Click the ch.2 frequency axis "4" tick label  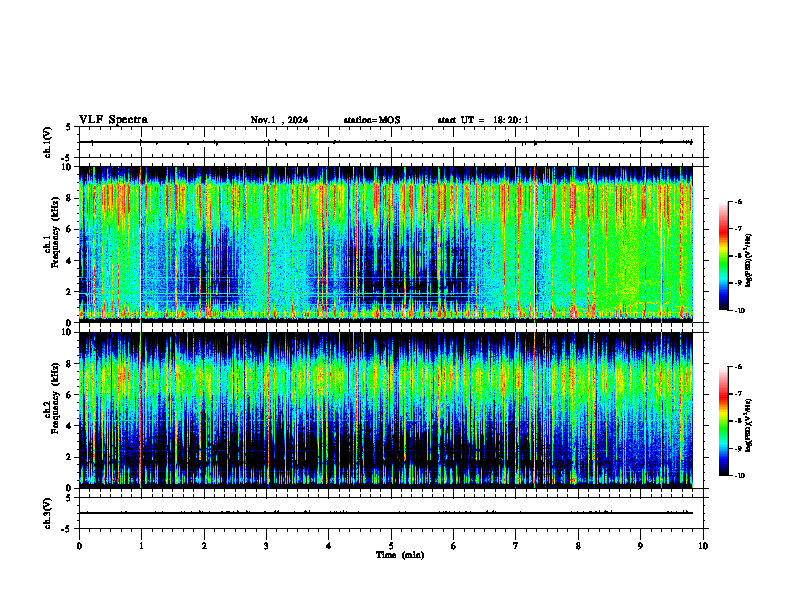pos(70,426)
